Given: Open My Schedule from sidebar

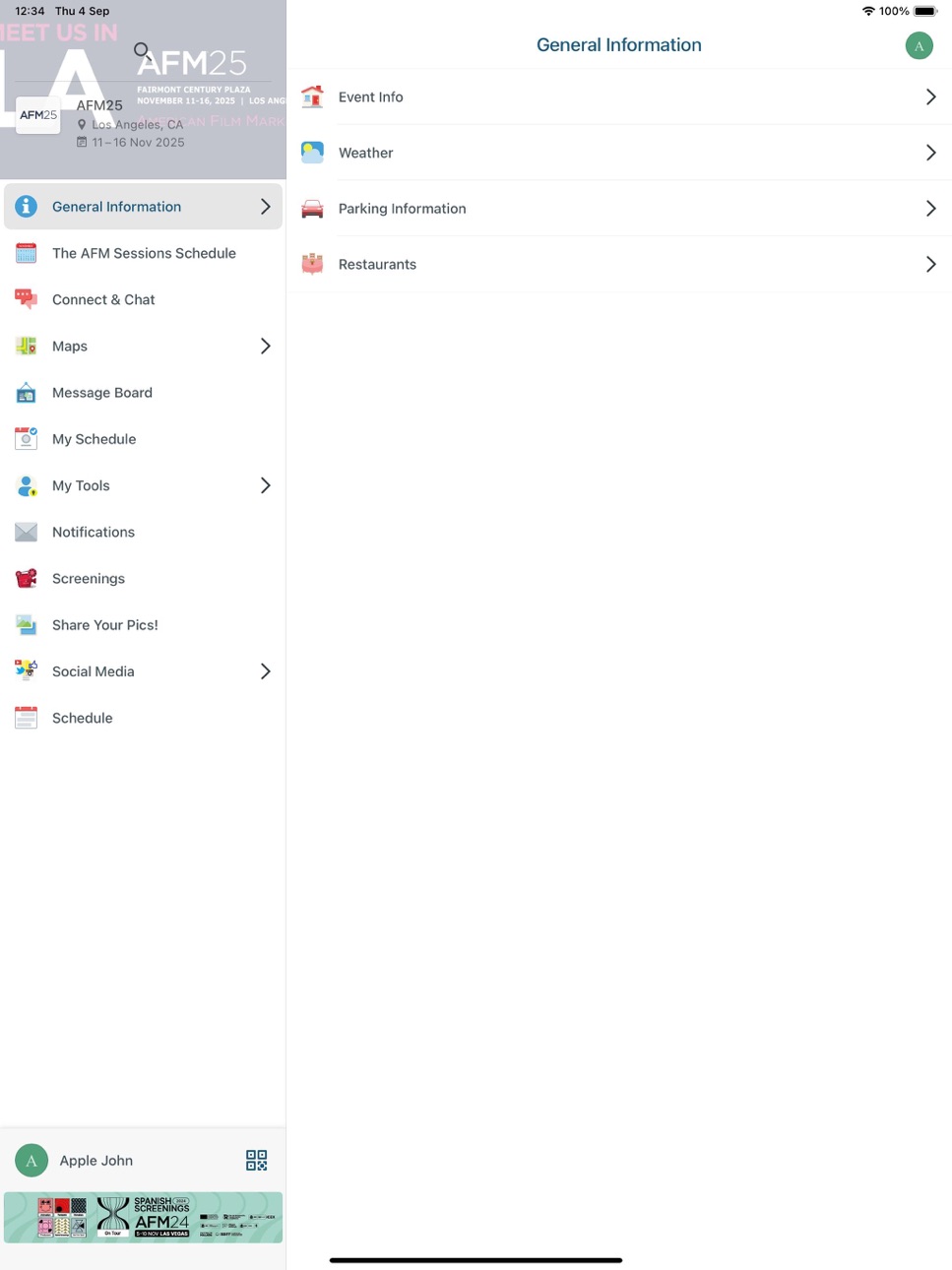Looking at the screenshot, I should tap(143, 439).
